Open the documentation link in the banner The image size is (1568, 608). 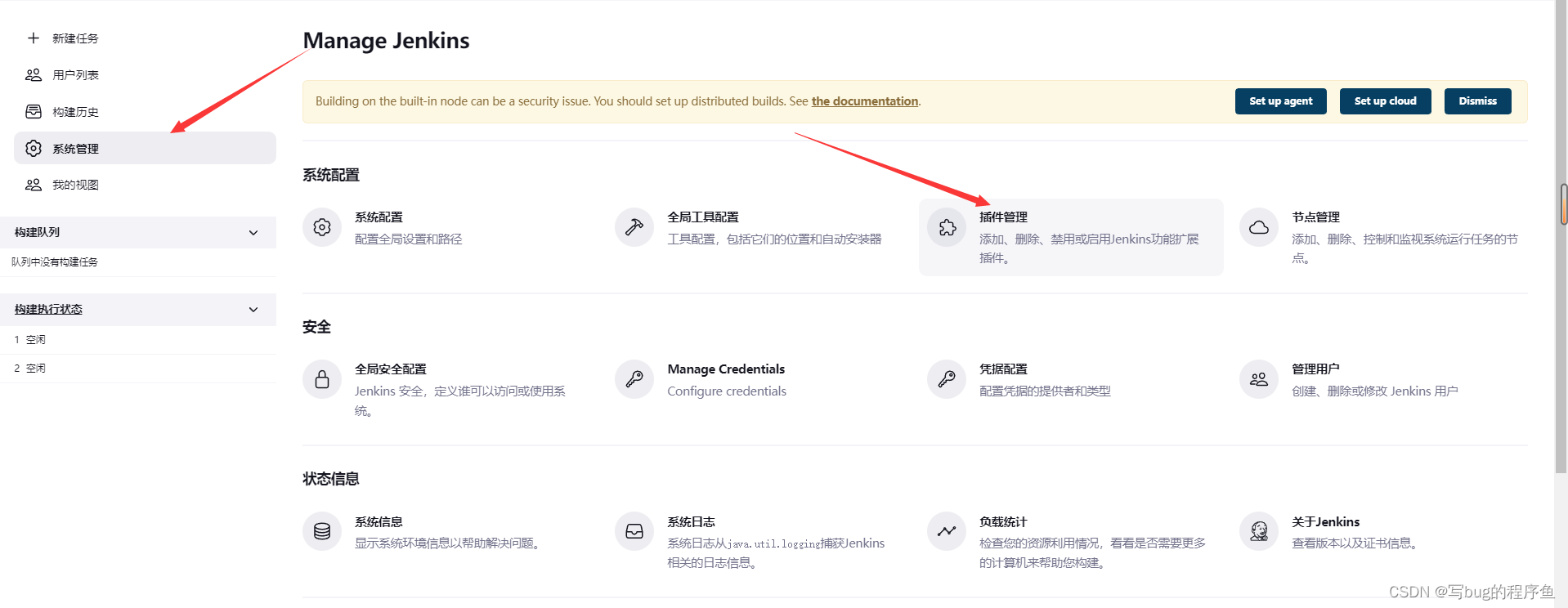[x=865, y=101]
